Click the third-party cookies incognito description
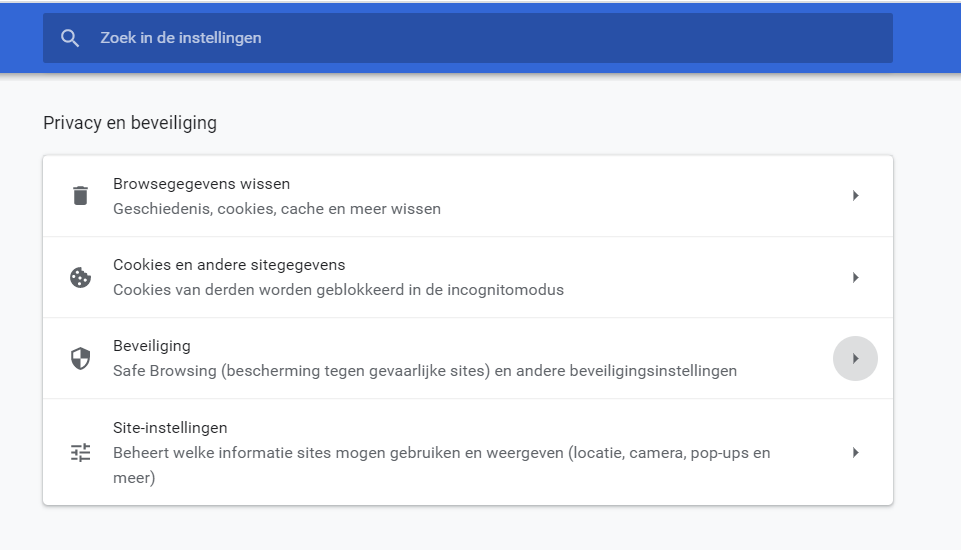The height and width of the screenshot is (550, 961). [338, 290]
